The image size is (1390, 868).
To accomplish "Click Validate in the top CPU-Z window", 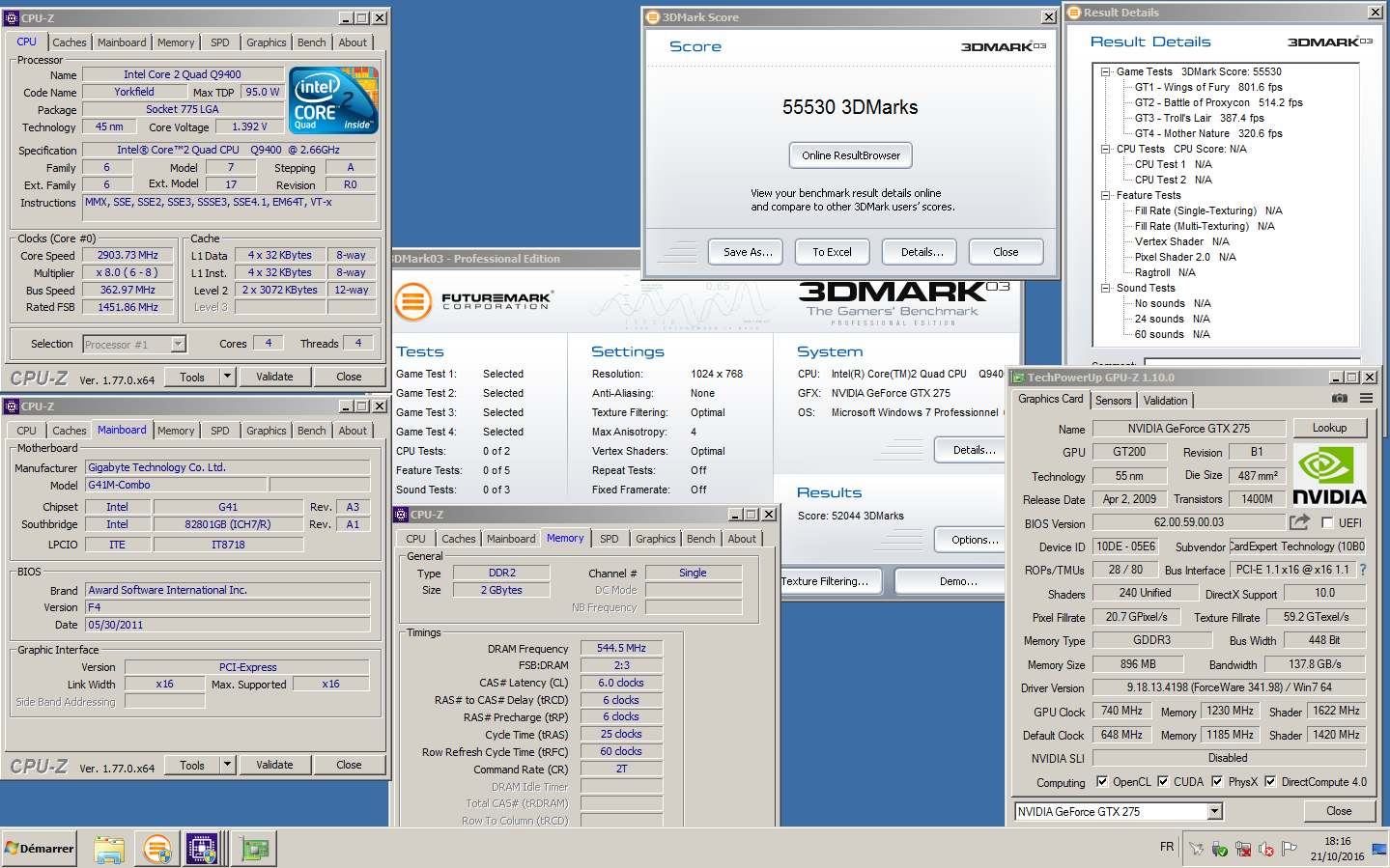I will coord(274,377).
